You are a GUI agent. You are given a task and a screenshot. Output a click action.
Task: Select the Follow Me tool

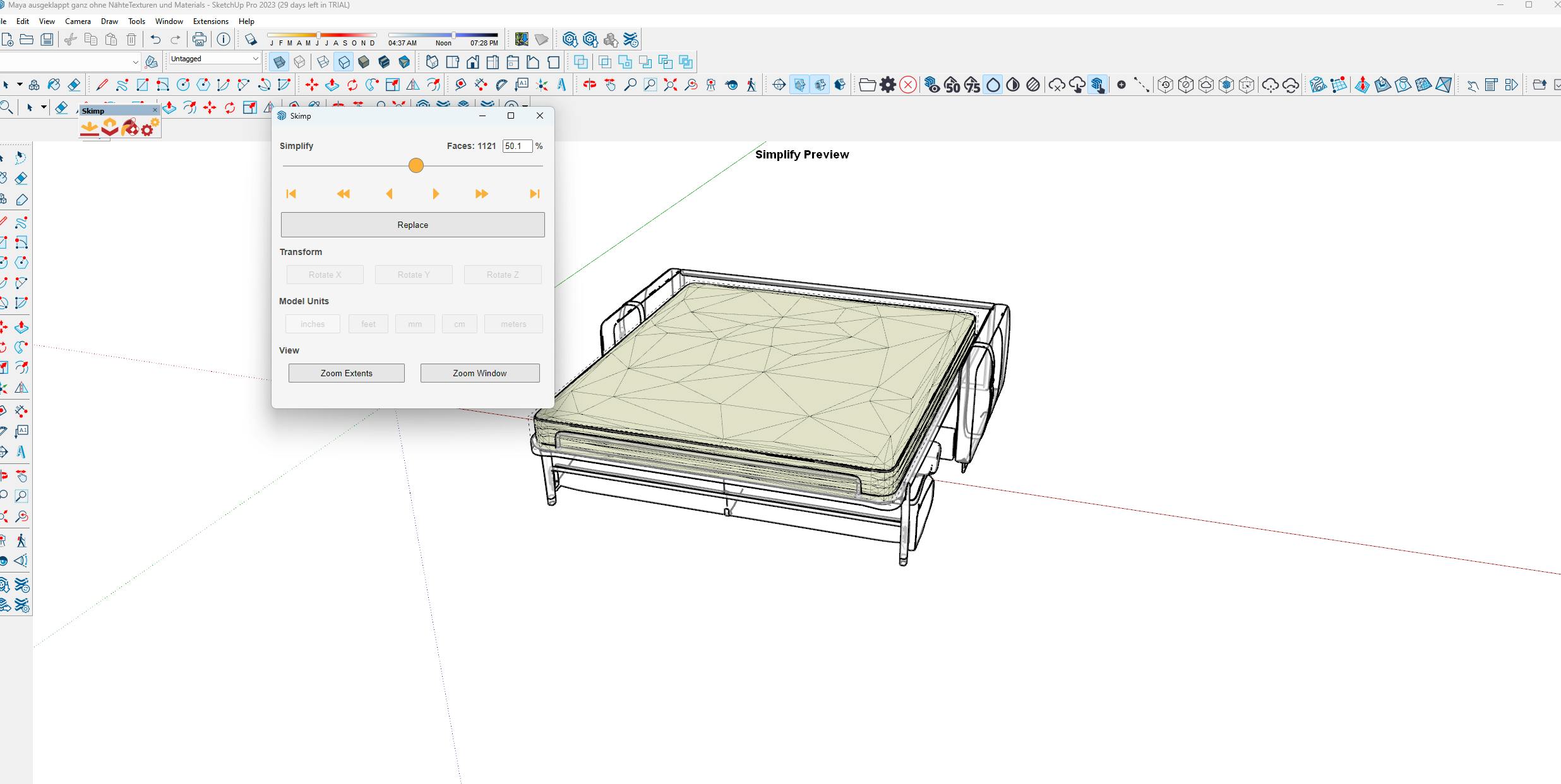[373, 85]
